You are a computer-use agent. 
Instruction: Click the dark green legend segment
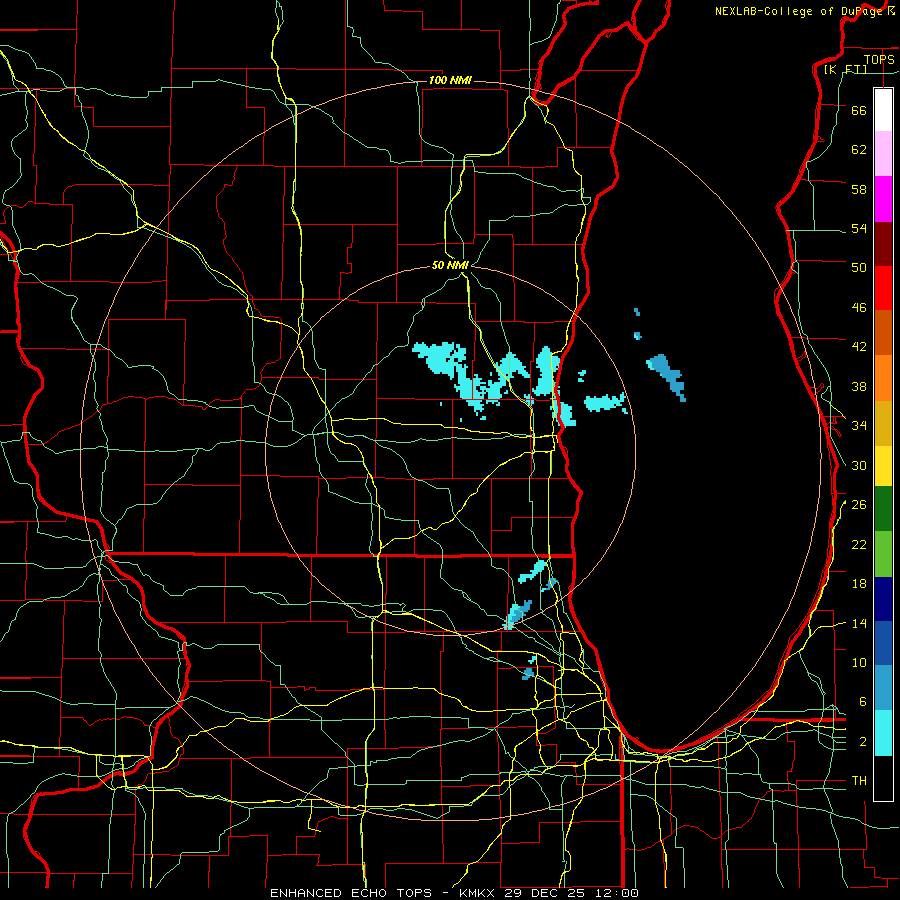click(883, 509)
